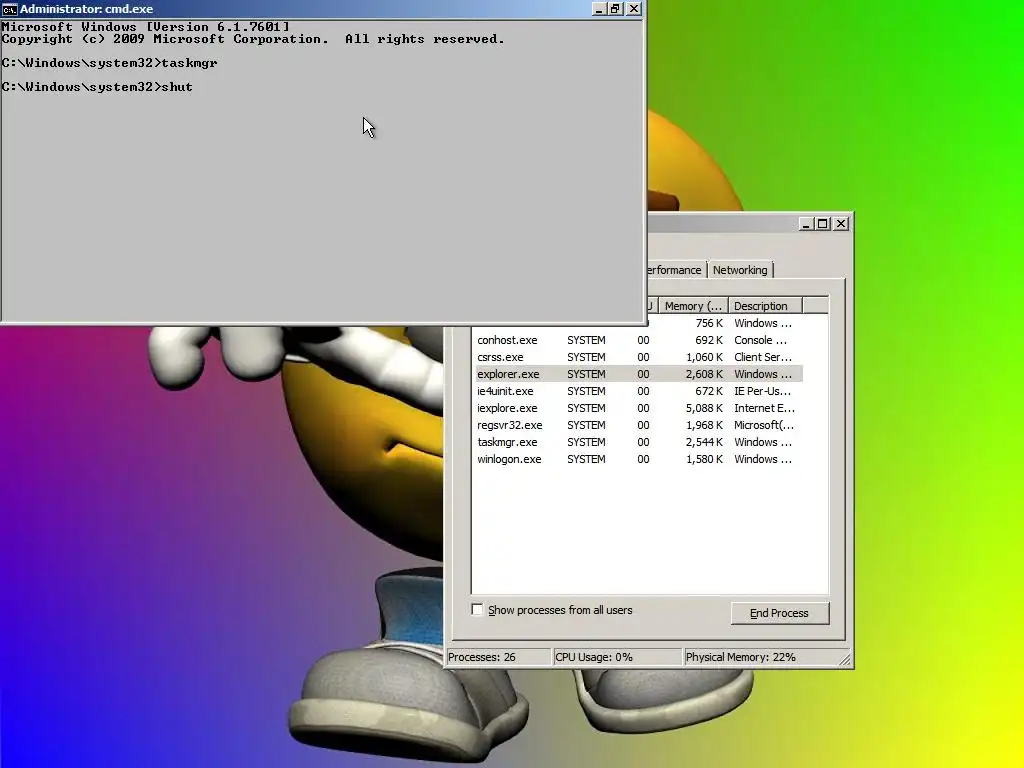The image size is (1024, 768).
Task: Select the explorer.exe process row
Action: [x=637, y=374]
